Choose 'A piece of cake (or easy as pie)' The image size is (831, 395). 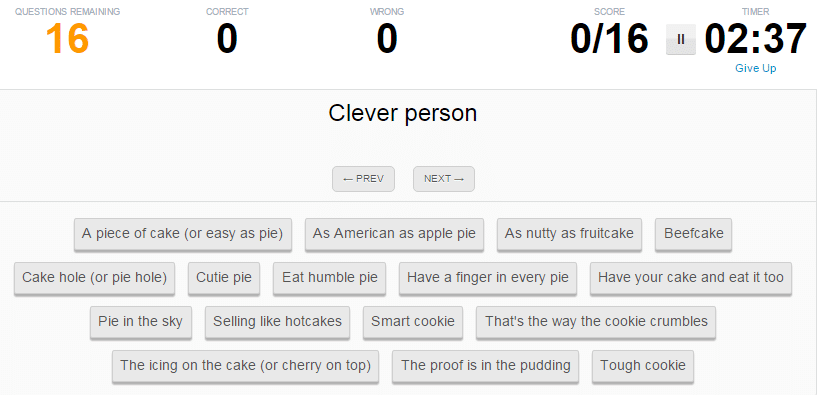[183, 233]
